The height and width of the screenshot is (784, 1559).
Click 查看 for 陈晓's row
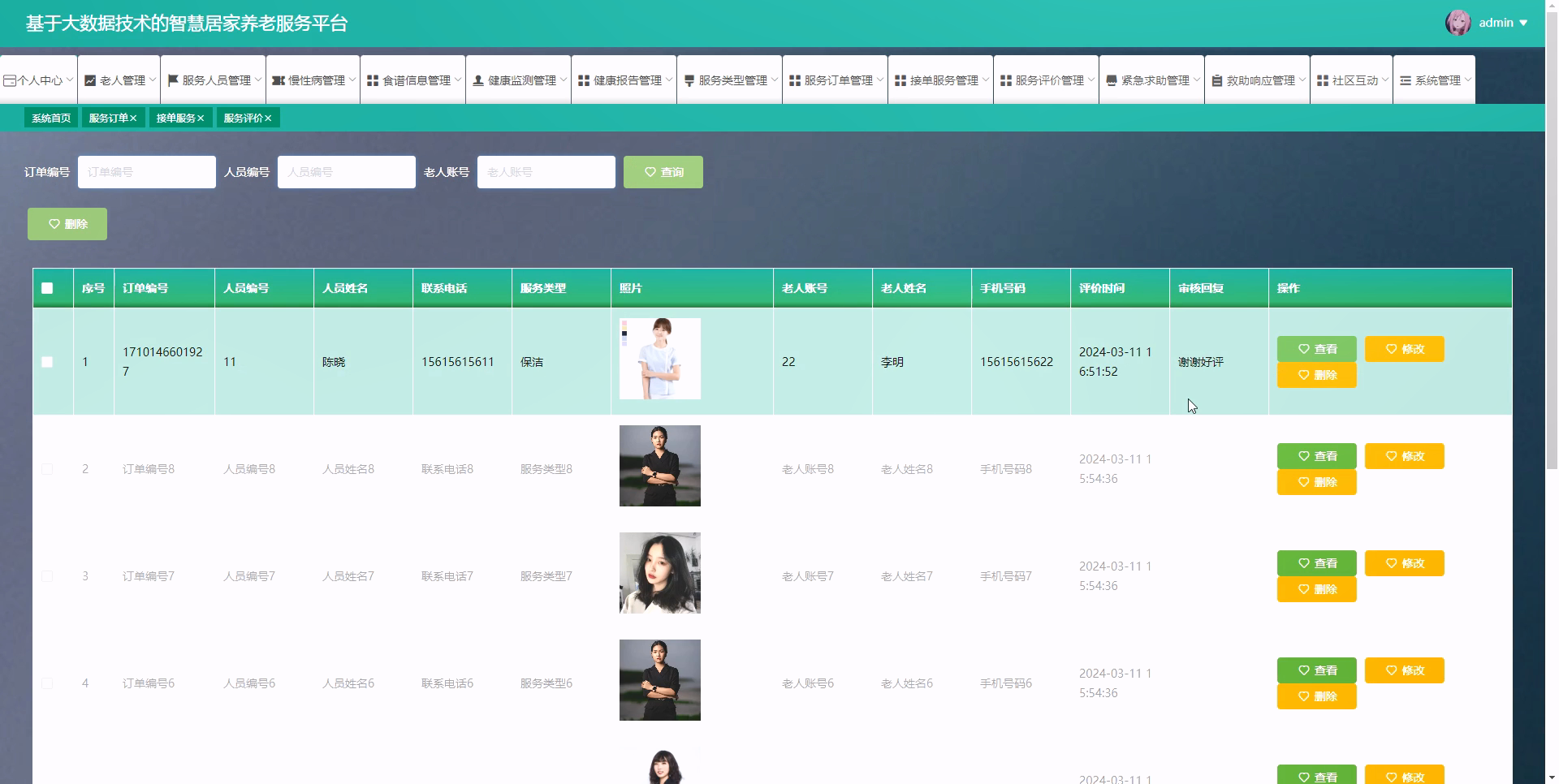tap(1317, 349)
